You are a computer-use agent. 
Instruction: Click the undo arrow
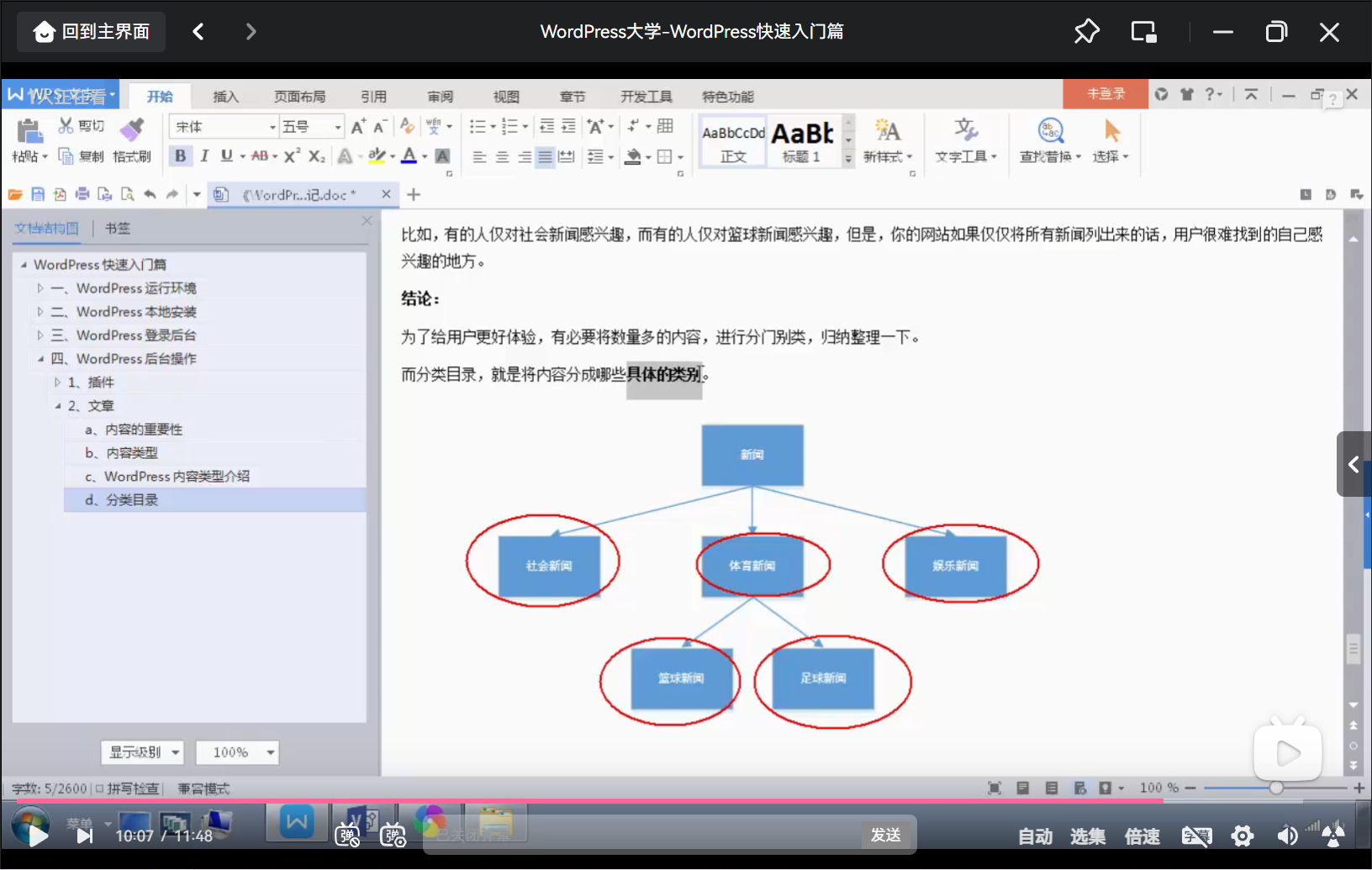tap(150, 194)
